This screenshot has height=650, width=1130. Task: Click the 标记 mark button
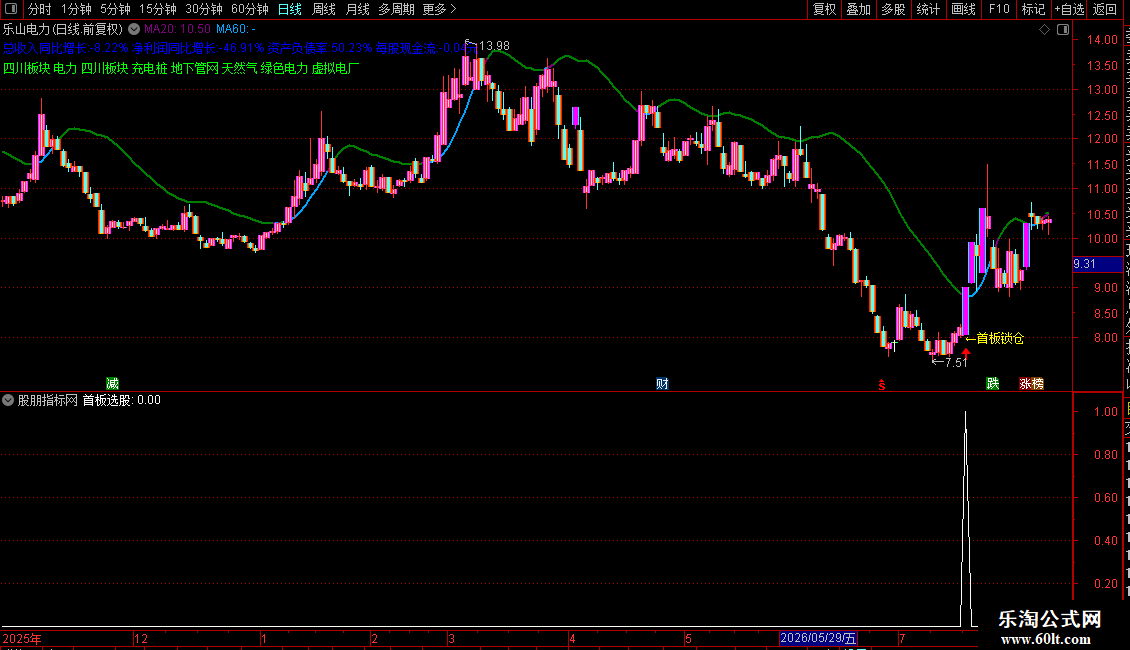[x=1033, y=9]
